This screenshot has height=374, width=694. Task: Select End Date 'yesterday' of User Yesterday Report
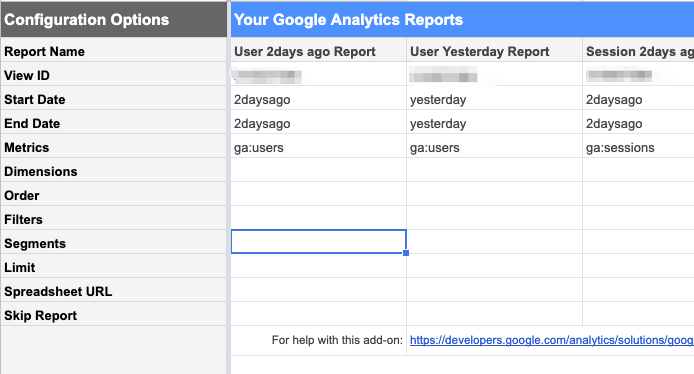(x=494, y=123)
